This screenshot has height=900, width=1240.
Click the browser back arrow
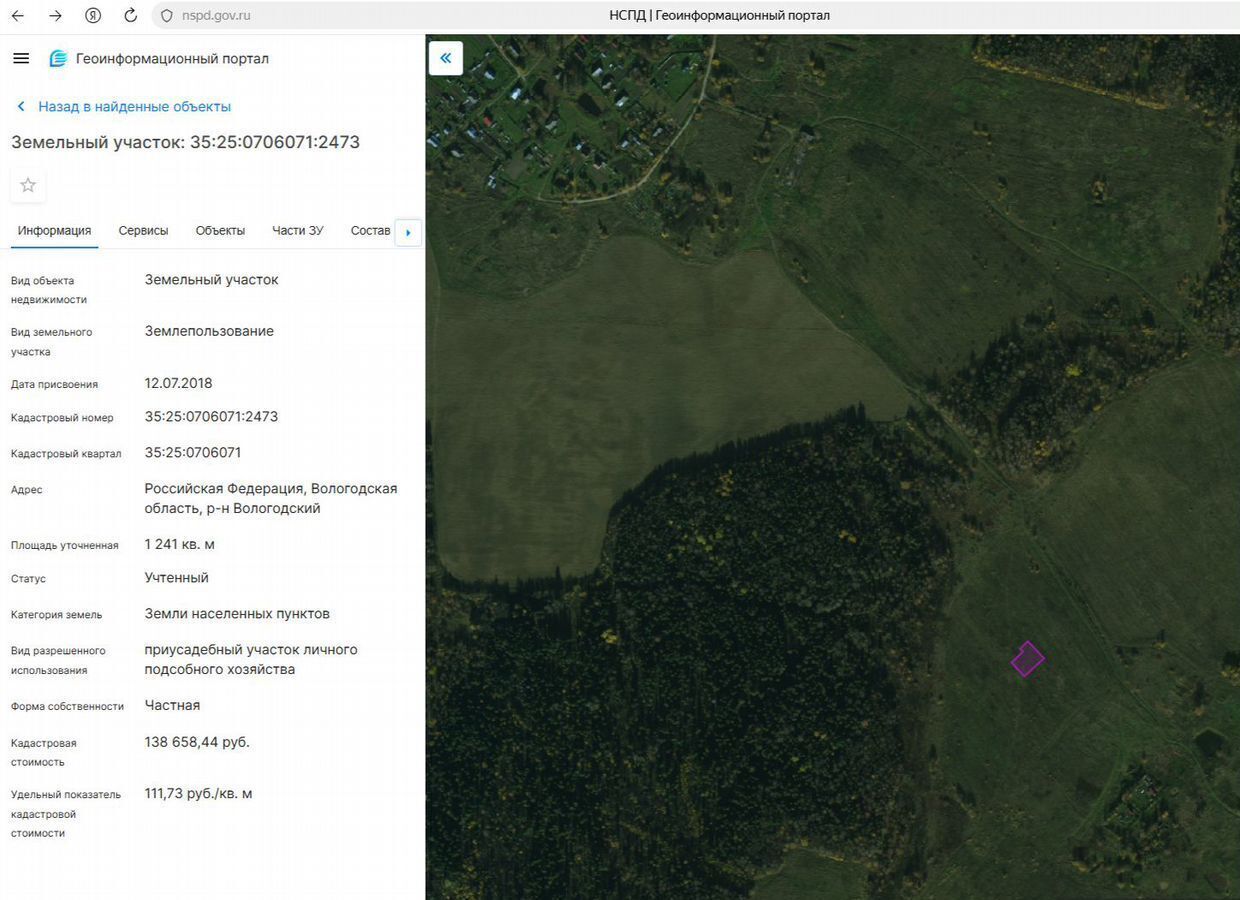point(17,15)
